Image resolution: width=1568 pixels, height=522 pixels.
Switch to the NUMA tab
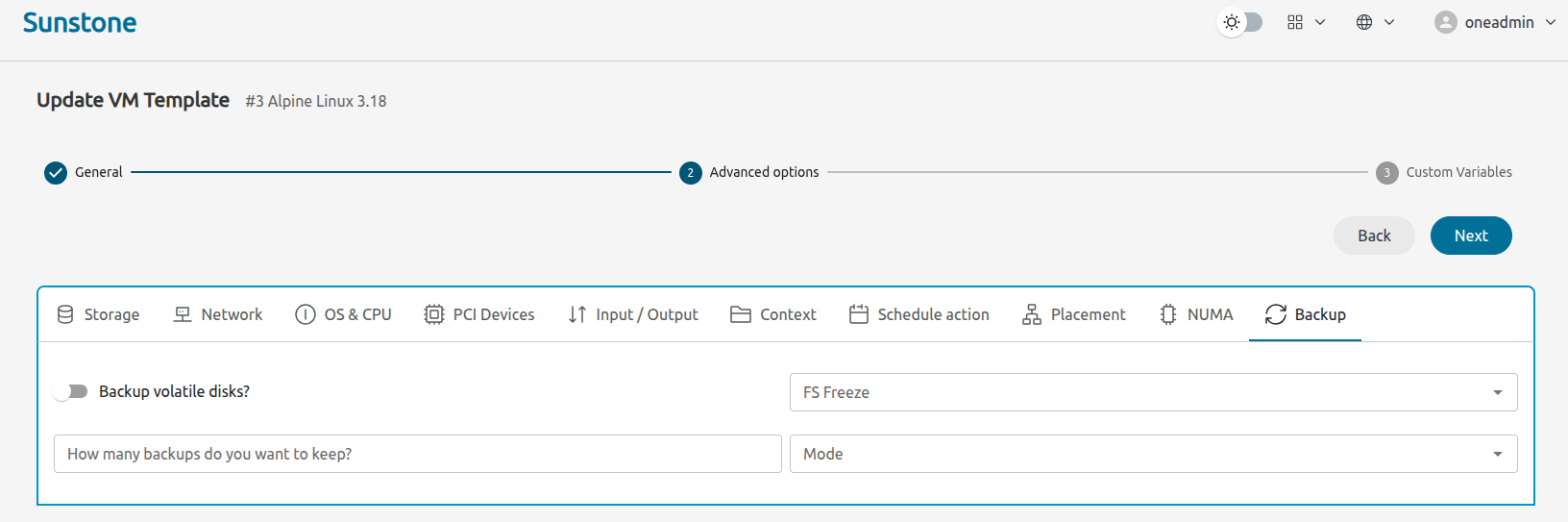(1196, 314)
